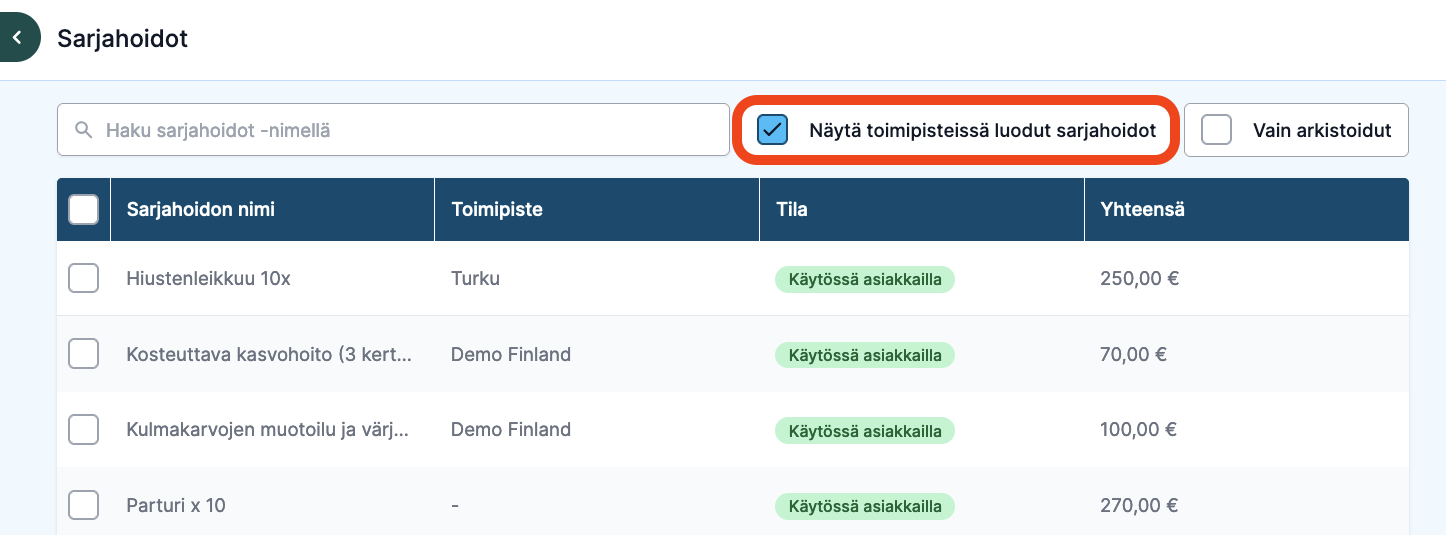This screenshot has width=1446, height=535.
Task: Sort by Sarjahoidon nimi column header
Action: 200,210
